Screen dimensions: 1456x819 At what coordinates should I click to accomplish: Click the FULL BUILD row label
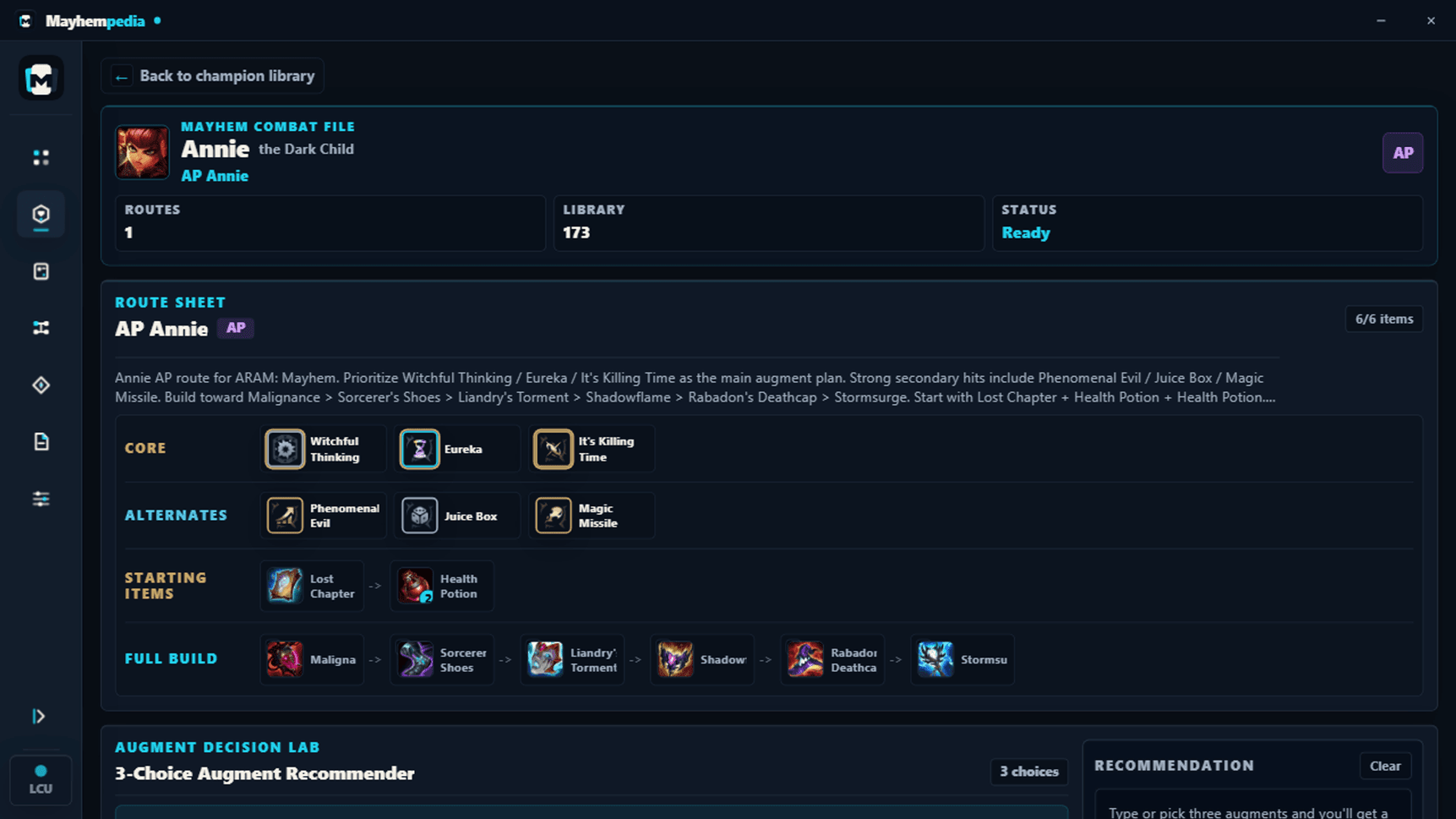click(172, 659)
